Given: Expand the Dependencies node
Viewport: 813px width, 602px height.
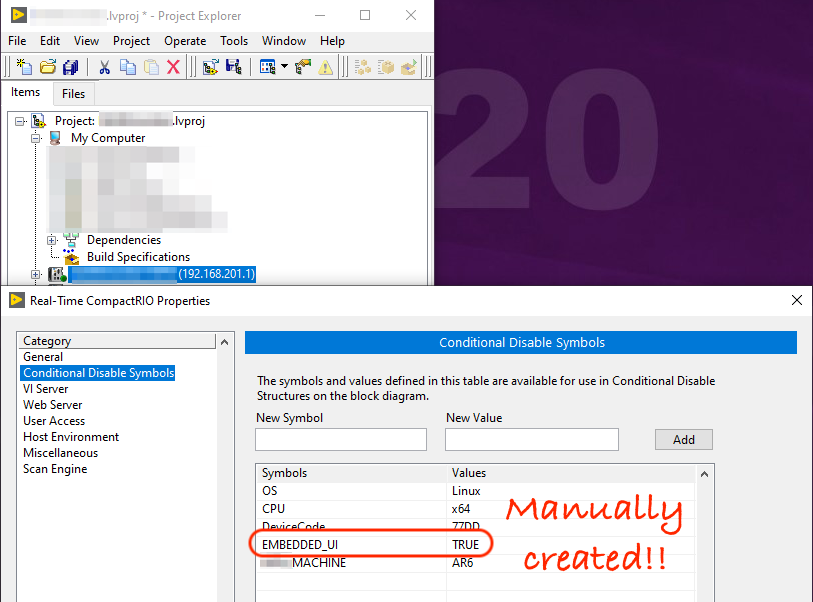Looking at the screenshot, I should click(51, 240).
